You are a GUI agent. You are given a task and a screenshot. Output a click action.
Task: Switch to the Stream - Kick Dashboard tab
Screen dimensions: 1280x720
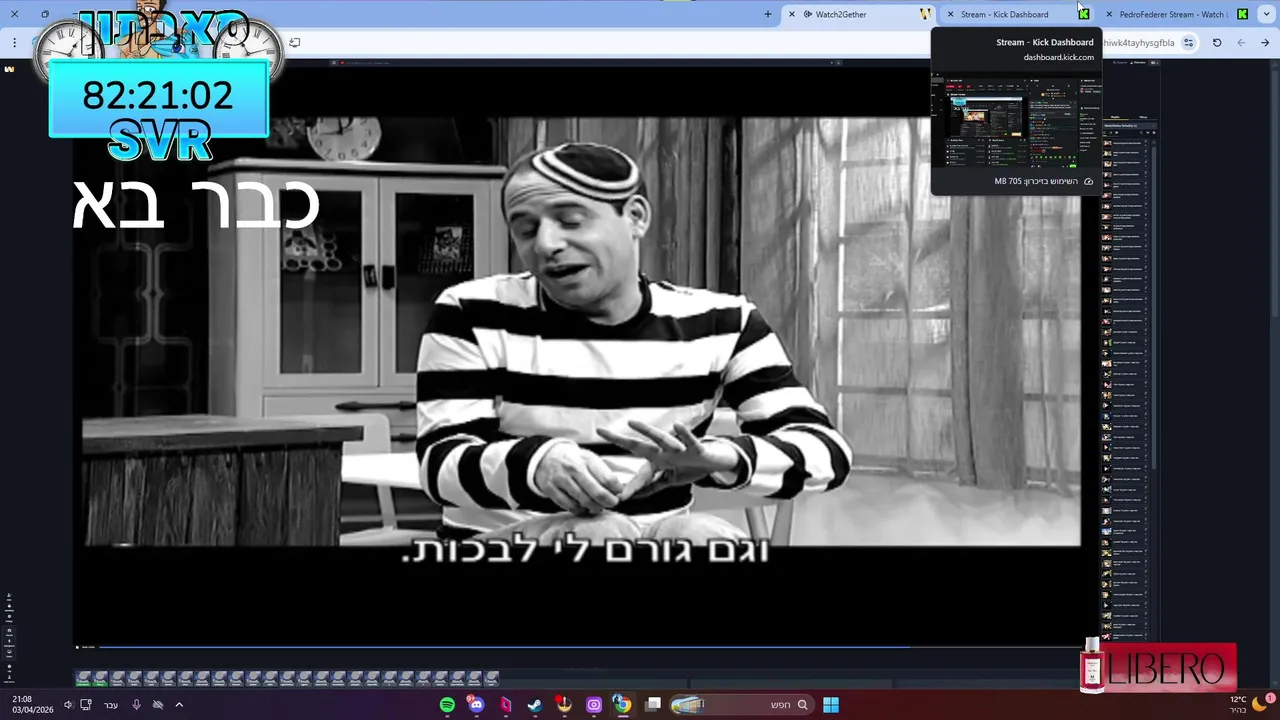pyautogui.click(x=1016, y=14)
